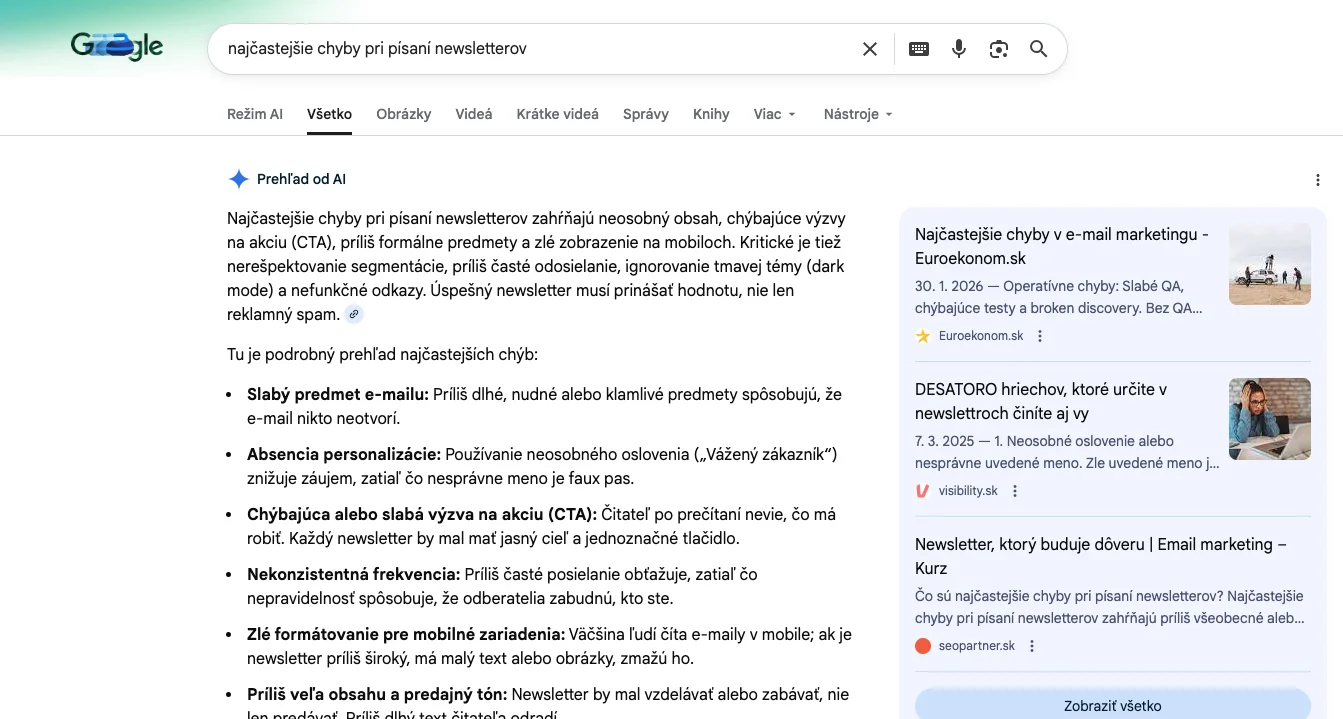Open the DESATORO hriechov article link

(x=1040, y=401)
